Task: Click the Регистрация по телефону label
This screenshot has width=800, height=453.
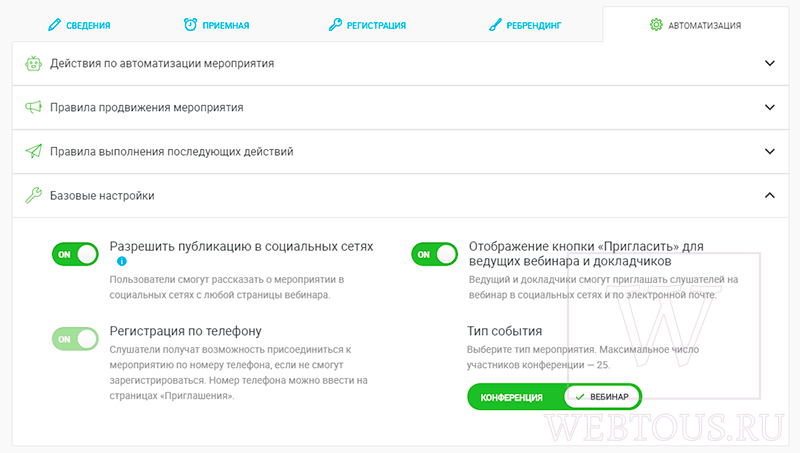Action: [x=185, y=331]
